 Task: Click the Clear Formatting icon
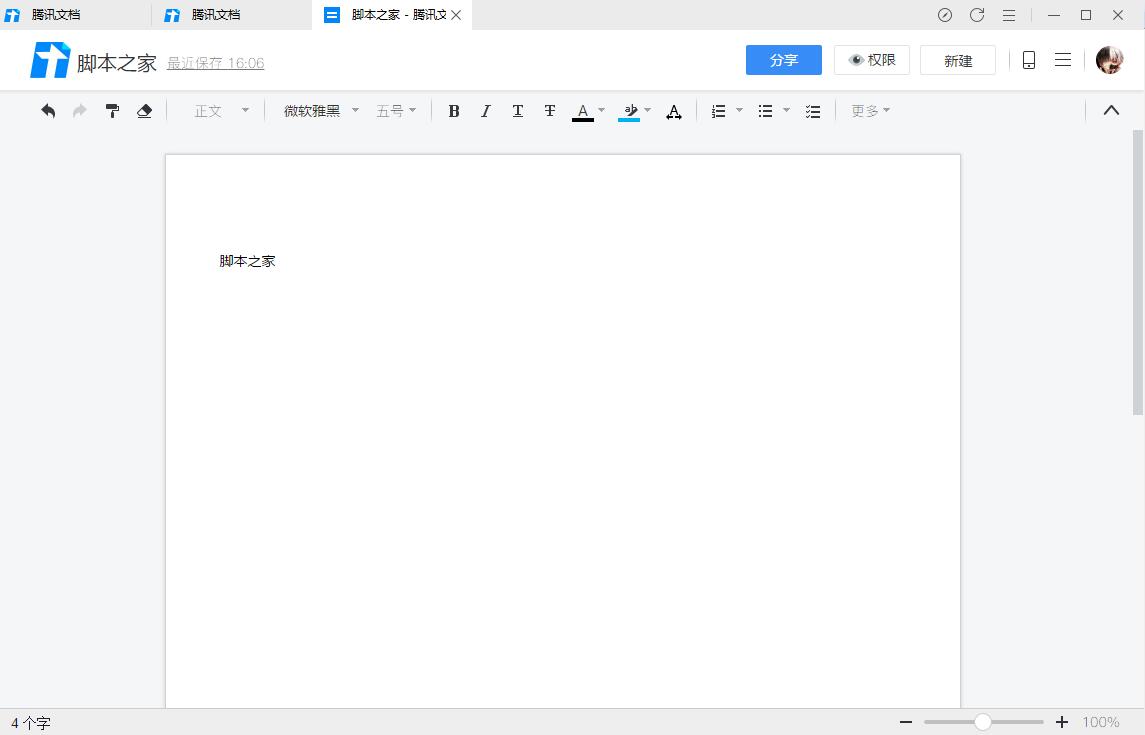click(144, 110)
